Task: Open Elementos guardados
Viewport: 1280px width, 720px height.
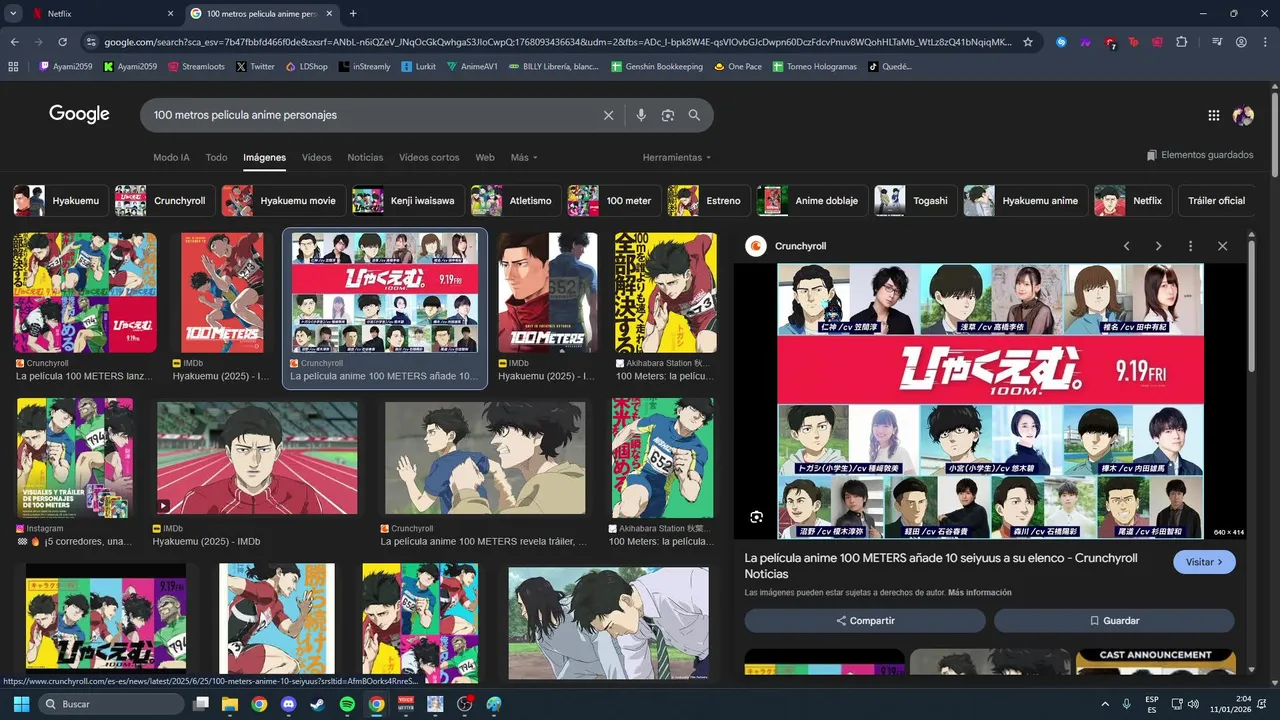Action: click(x=1200, y=155)
